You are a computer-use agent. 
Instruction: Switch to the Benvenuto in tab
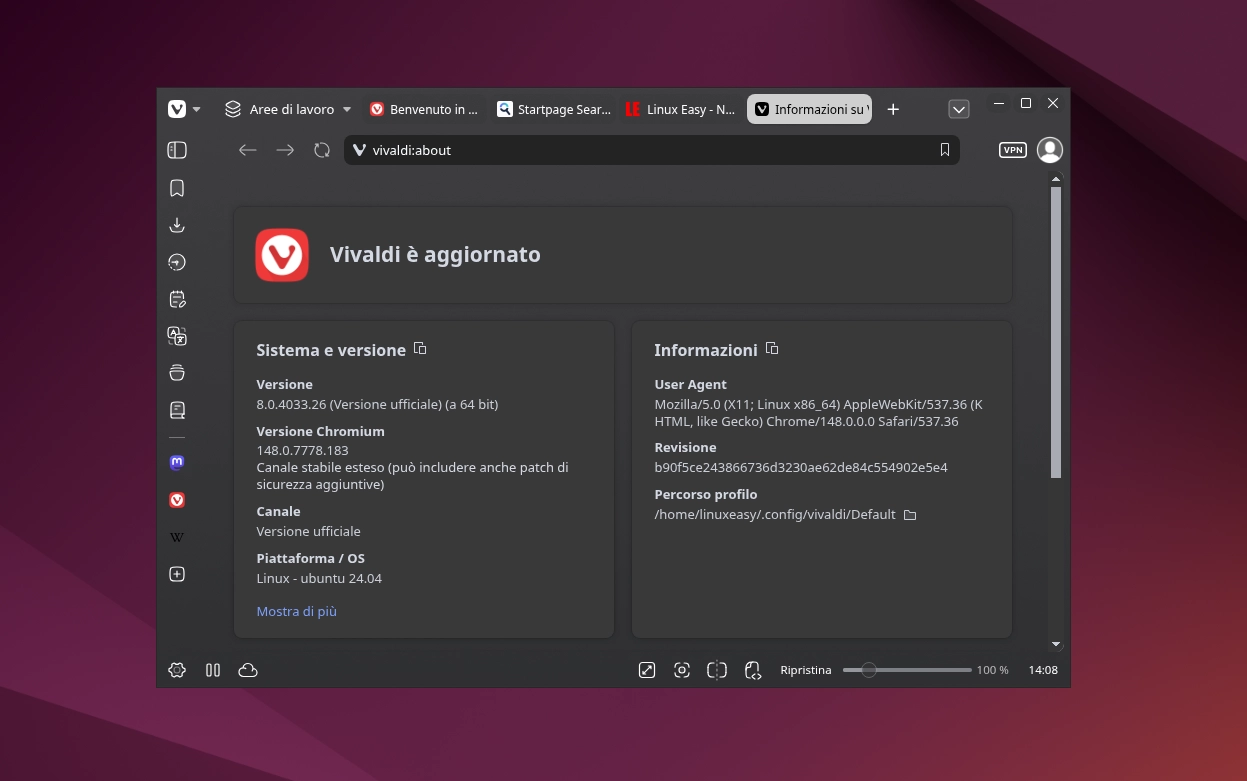pos(424,109)
